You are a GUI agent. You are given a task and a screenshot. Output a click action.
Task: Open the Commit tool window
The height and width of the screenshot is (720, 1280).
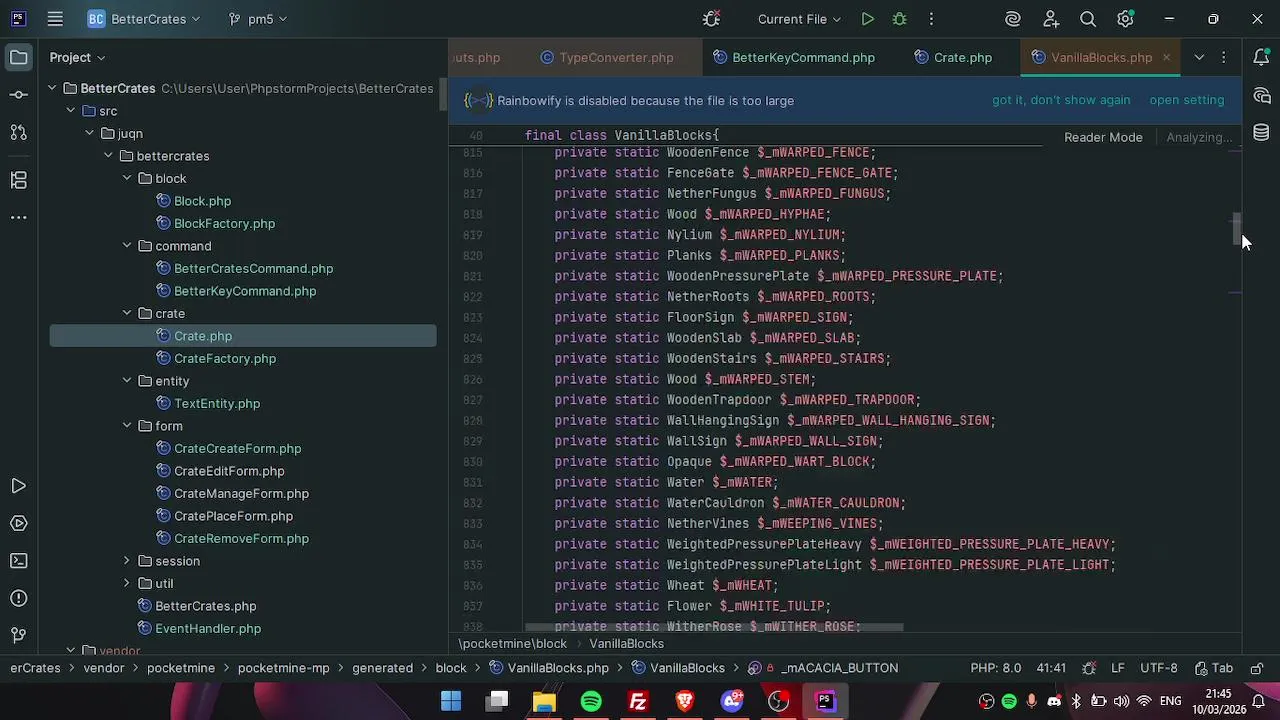pyautogui.click(x=18, y=95)
